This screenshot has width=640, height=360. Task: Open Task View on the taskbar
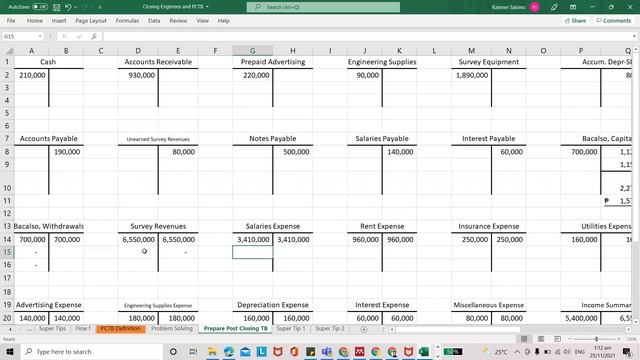(193, 351)
